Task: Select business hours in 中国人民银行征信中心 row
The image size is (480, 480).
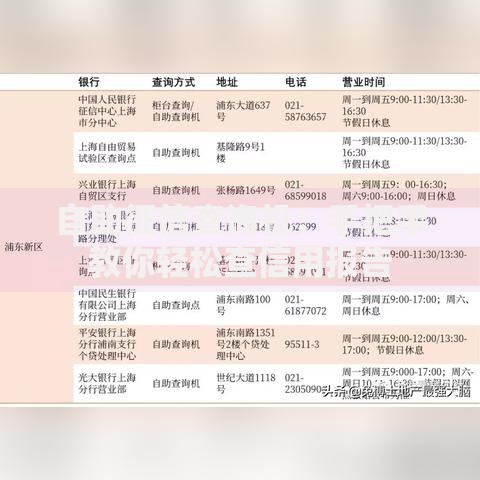Action: (404, 111)
